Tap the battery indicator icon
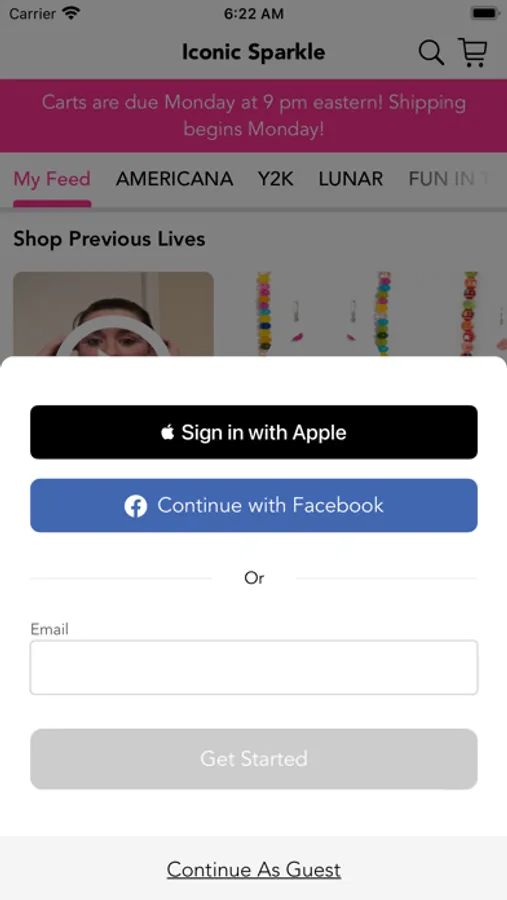This screenshot has width=507, height=900. pyautogui.click(x=485, y=13)
